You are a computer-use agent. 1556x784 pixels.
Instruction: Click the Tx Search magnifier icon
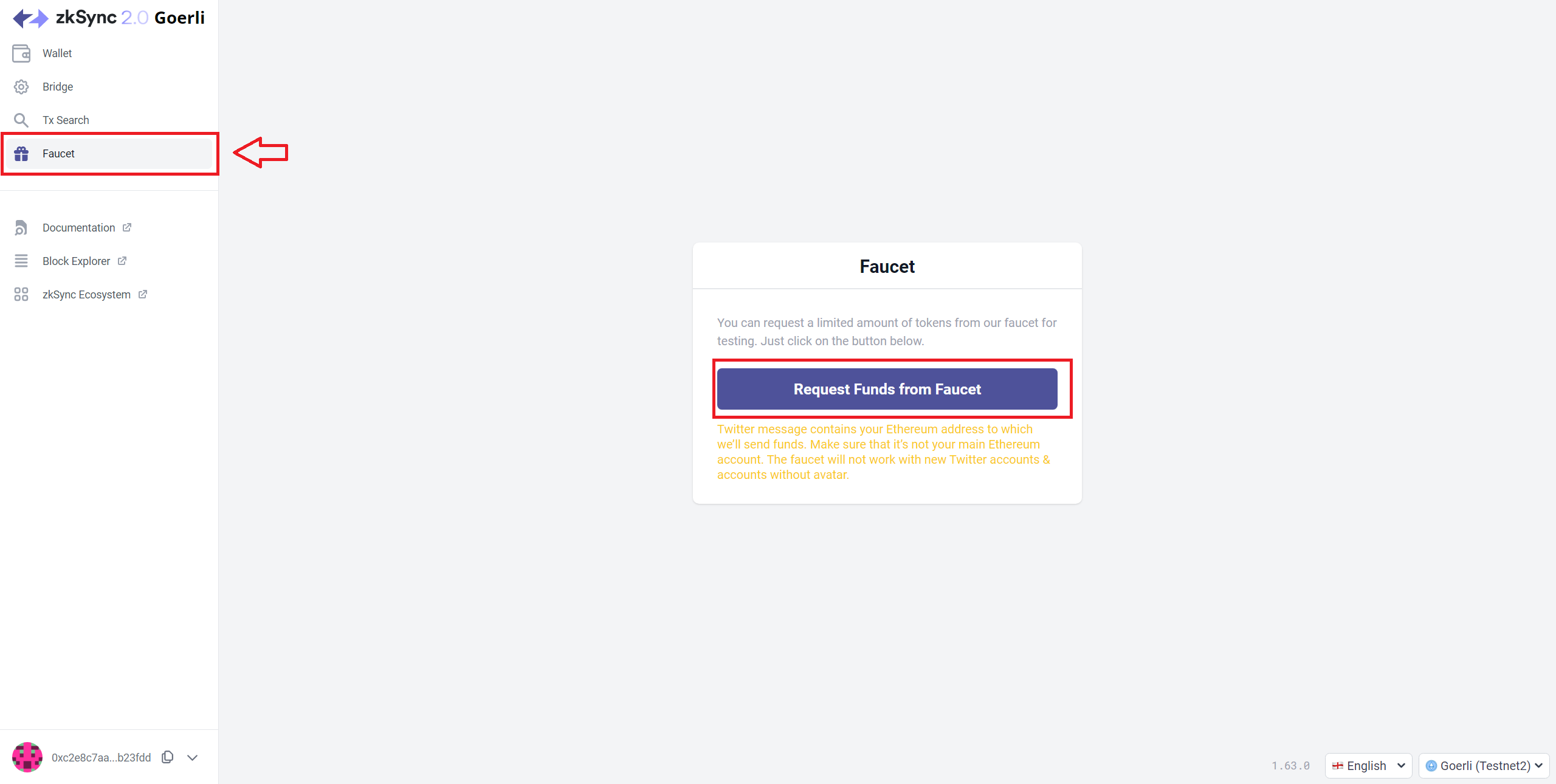tap(21, 120)
